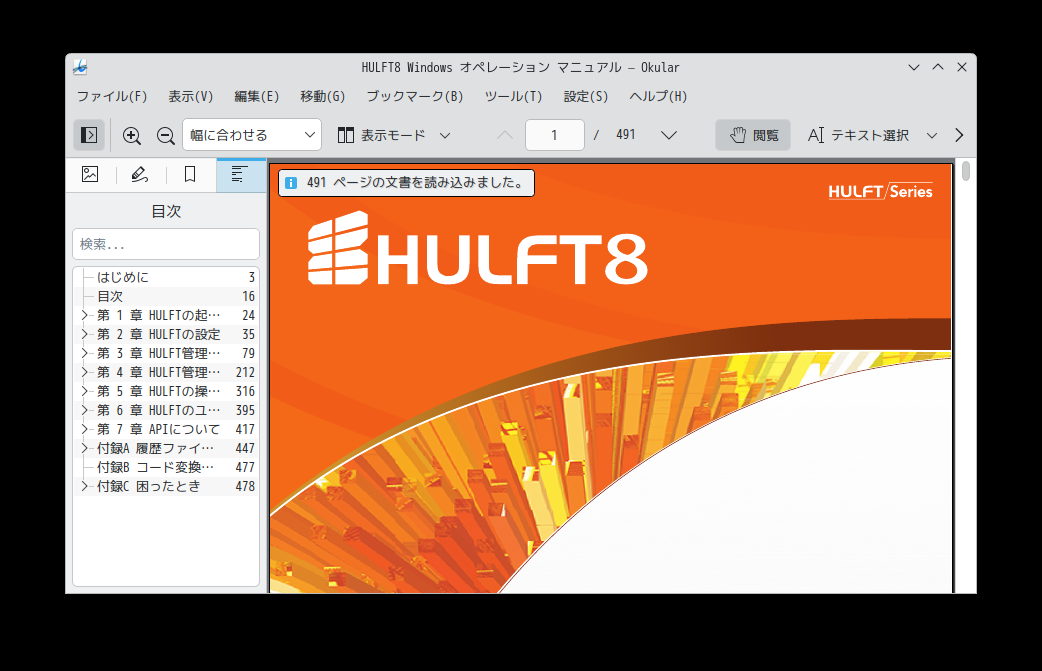Click the document vertical scrollbar handle
Screen dimensions: 1042x671
click(x=966, y=171)
